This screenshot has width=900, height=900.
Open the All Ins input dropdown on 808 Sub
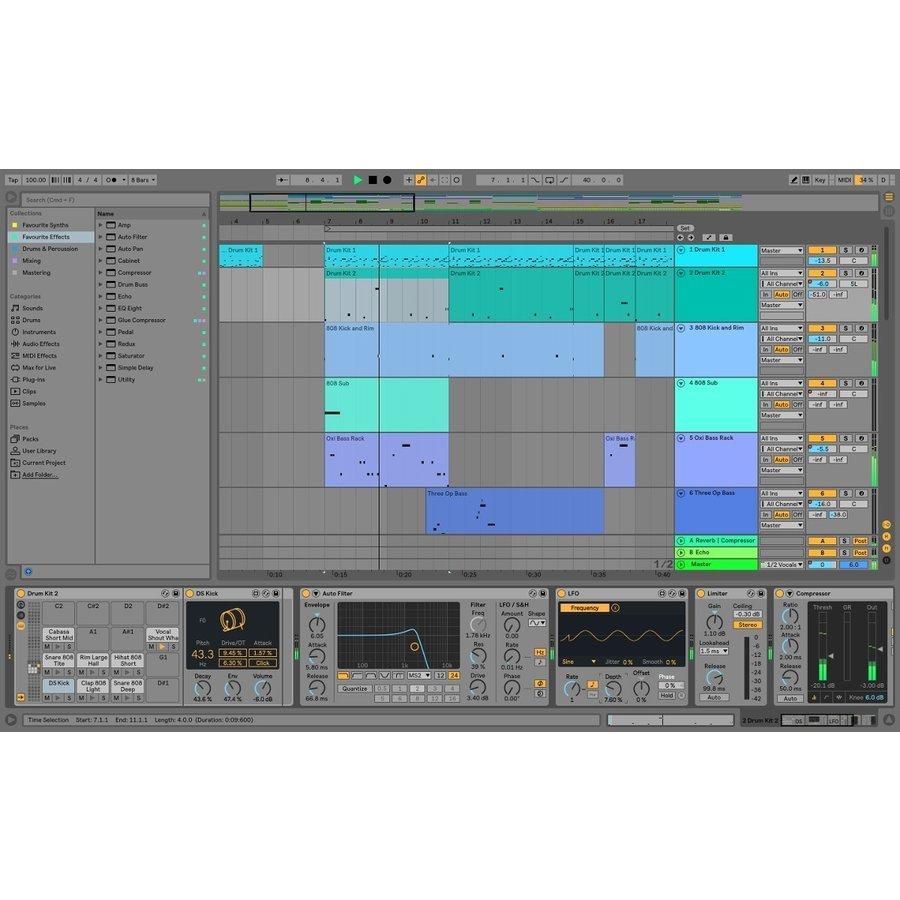tap(781, 384)
